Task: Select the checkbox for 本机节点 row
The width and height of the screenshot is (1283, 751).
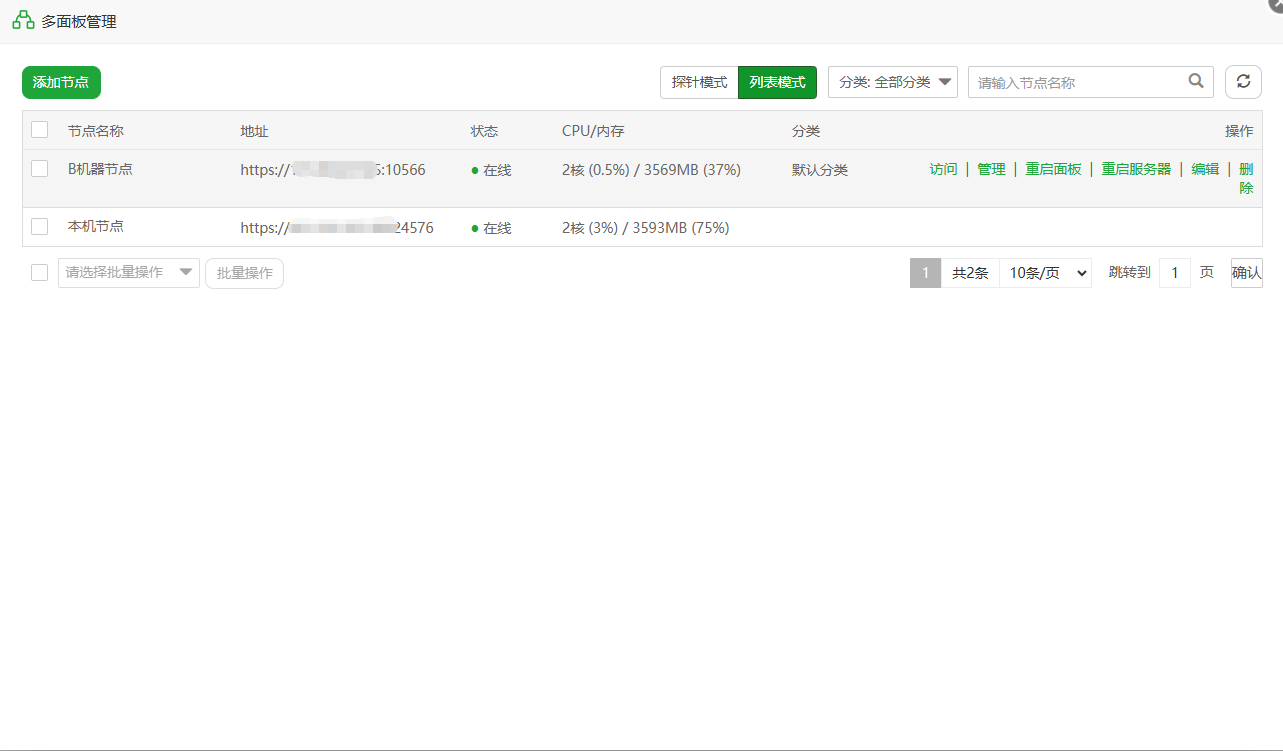Action: [x=39, y=226]
